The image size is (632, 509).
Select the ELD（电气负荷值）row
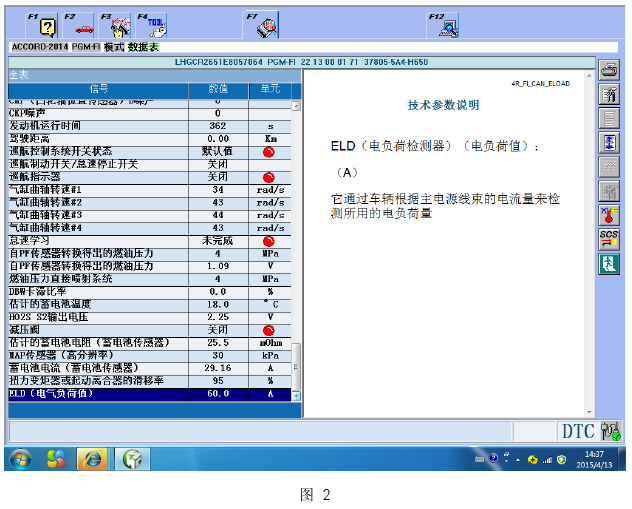click(150, 394)
